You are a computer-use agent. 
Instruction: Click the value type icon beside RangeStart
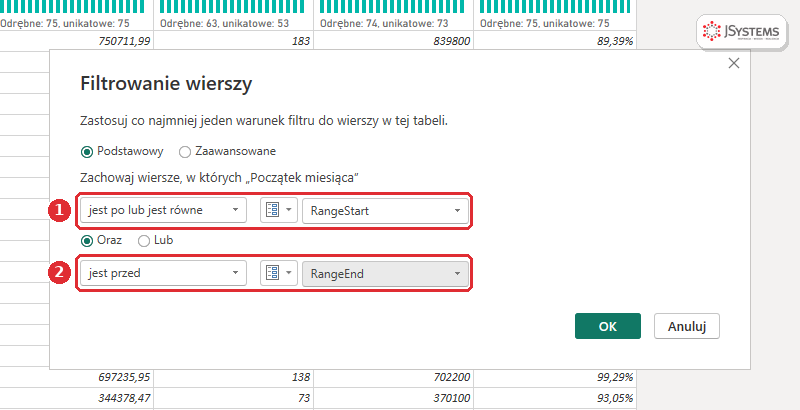[279, 210]
